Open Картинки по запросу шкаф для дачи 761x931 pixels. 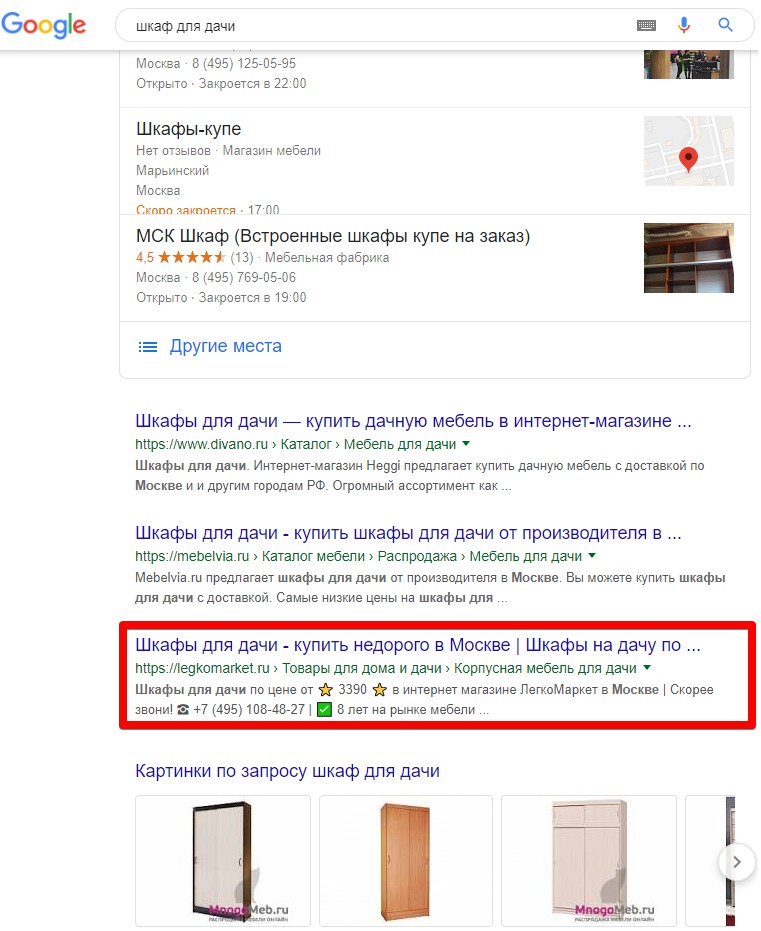[x=287, y=771]
